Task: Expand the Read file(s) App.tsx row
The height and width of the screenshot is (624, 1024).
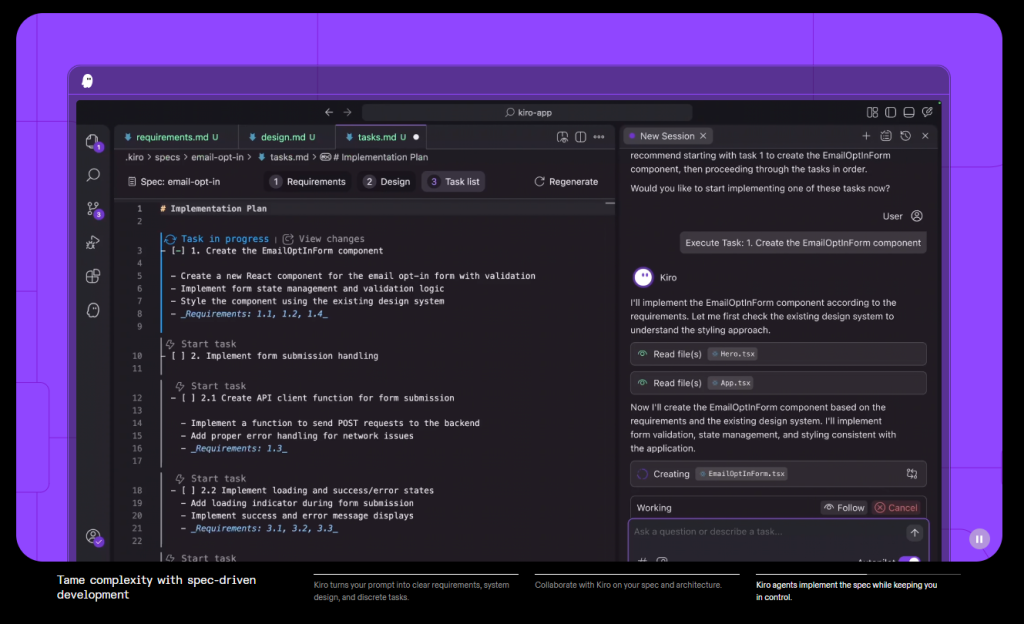Action: tap(778, 383)
